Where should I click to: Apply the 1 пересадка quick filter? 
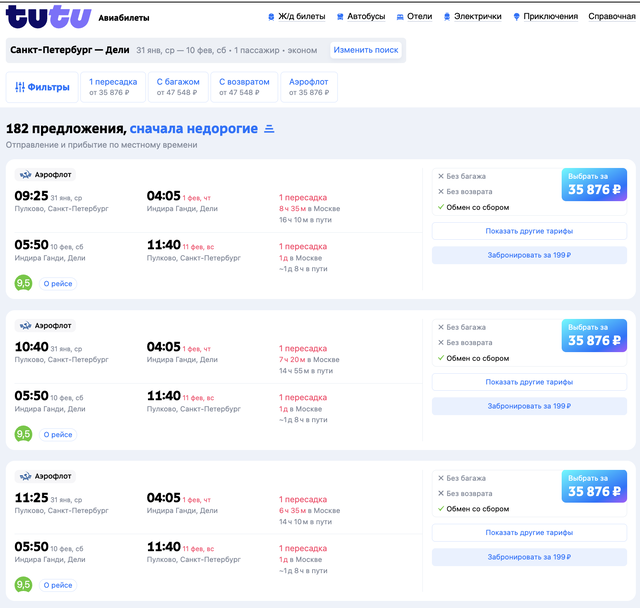click(x=113, y=87)
